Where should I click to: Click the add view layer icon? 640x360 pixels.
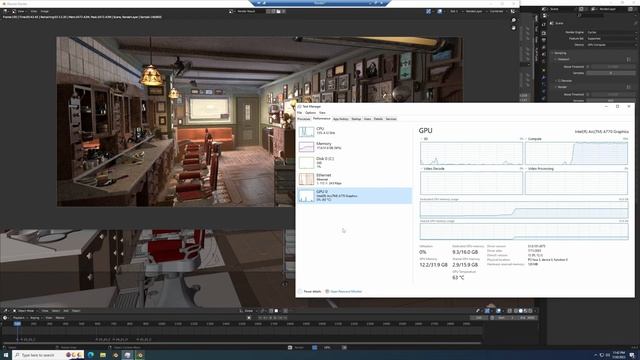tap(630, 9)
